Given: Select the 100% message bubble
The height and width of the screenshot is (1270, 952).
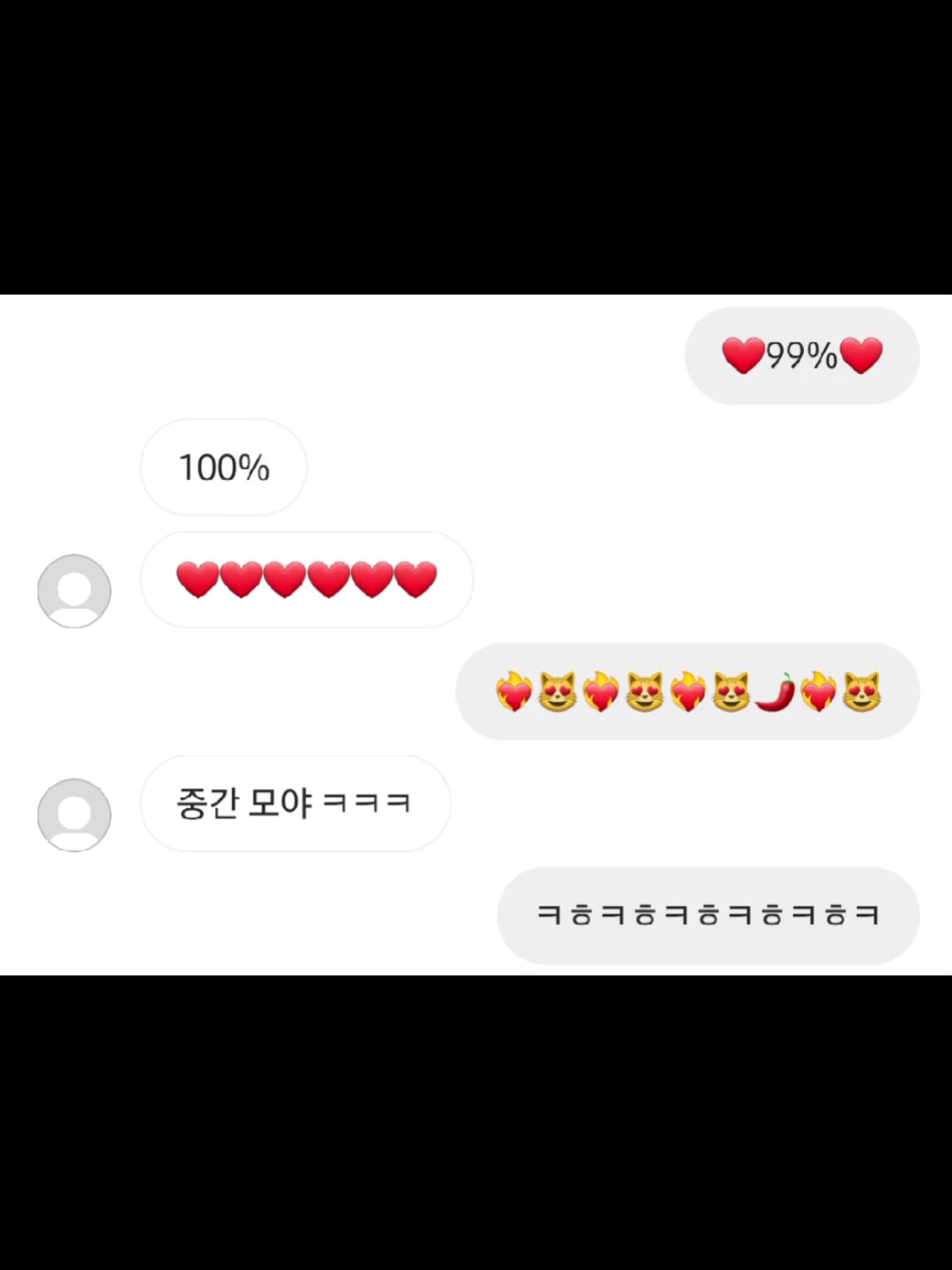Looking at the screenshot, I should pos(224,467).
